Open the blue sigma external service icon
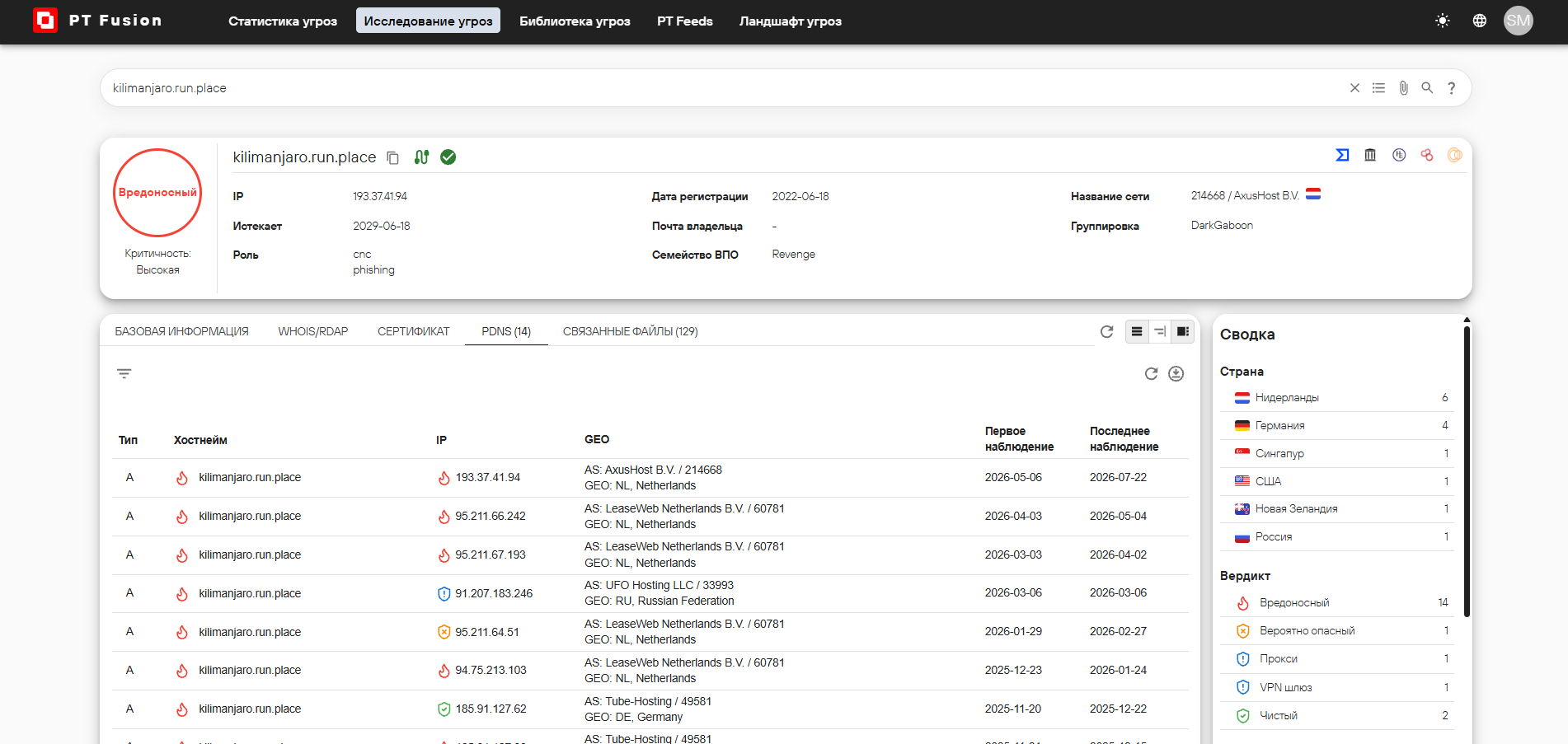 pyautogui.click(x=1342, y=155)
